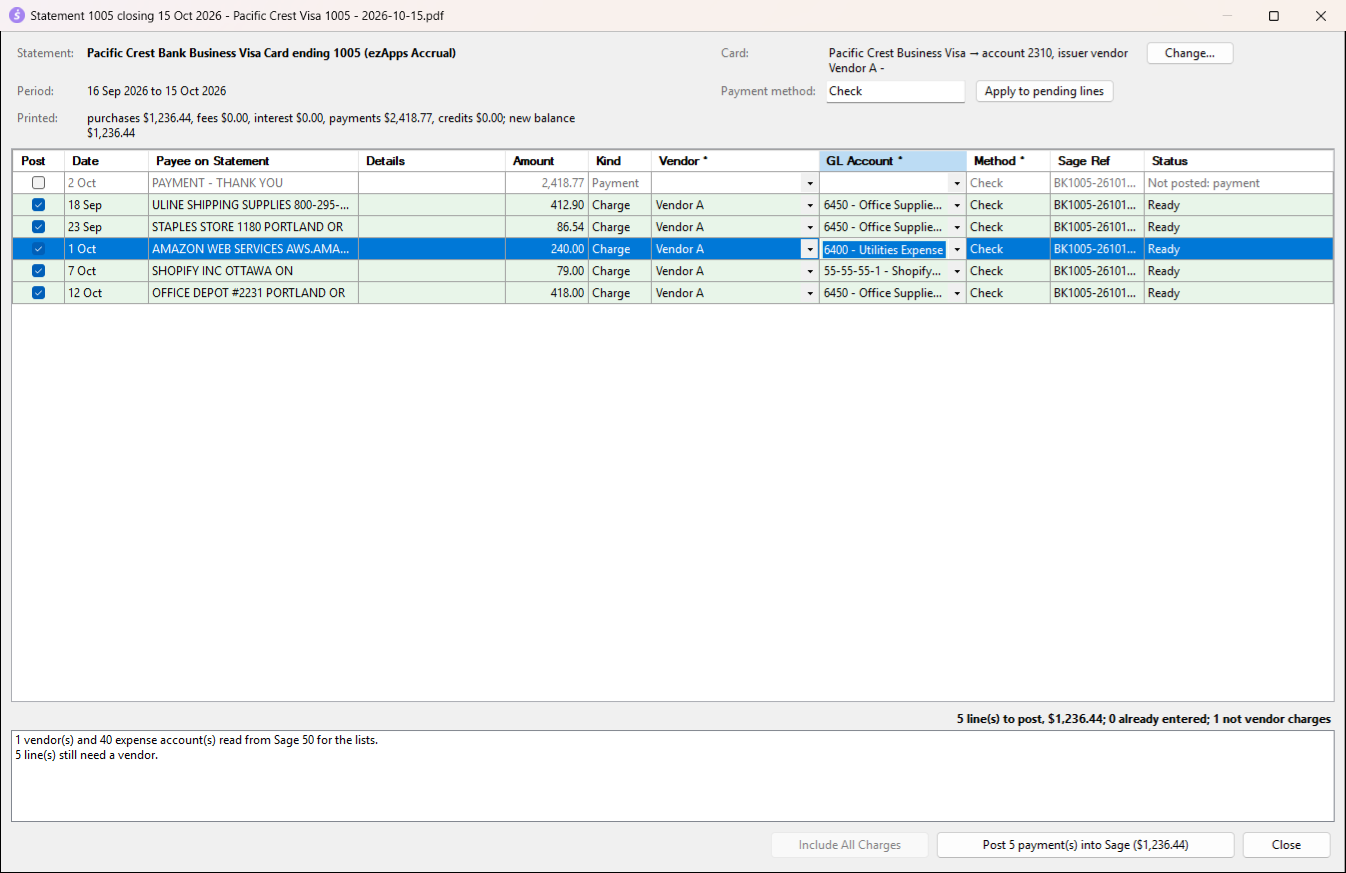Open GL Account dropdown on SHOPIFY row

tap(957, 271)
